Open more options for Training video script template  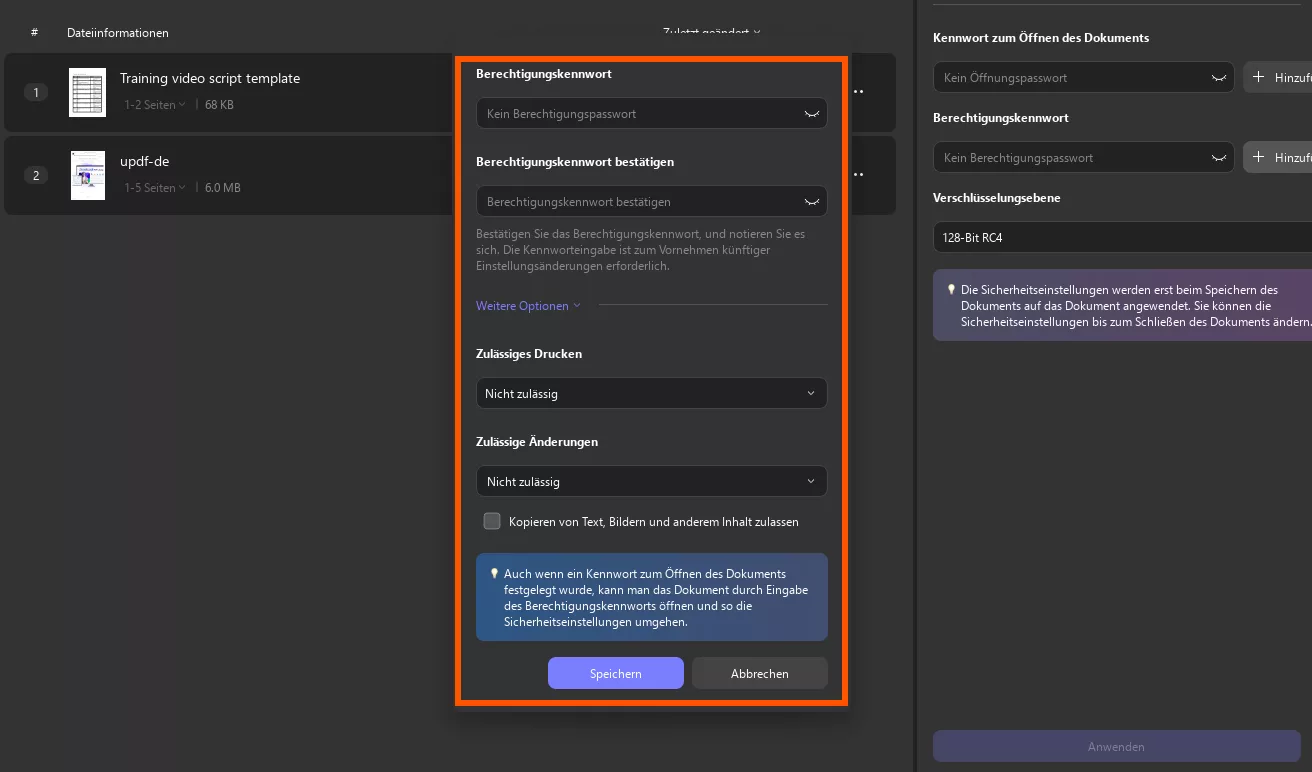click(858, 91)
